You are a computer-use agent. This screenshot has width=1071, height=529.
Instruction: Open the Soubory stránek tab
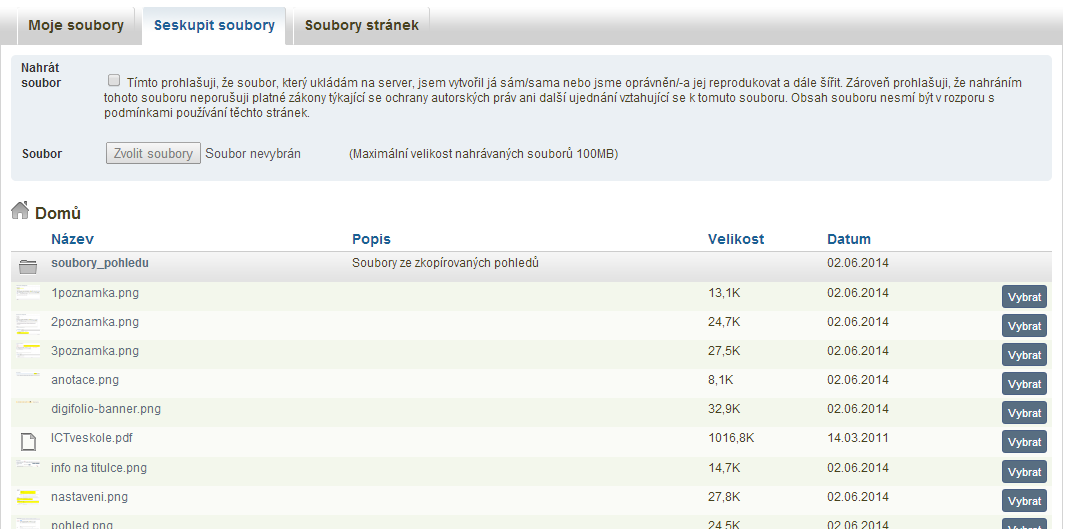pyautogui.click(x=361, y=25)
